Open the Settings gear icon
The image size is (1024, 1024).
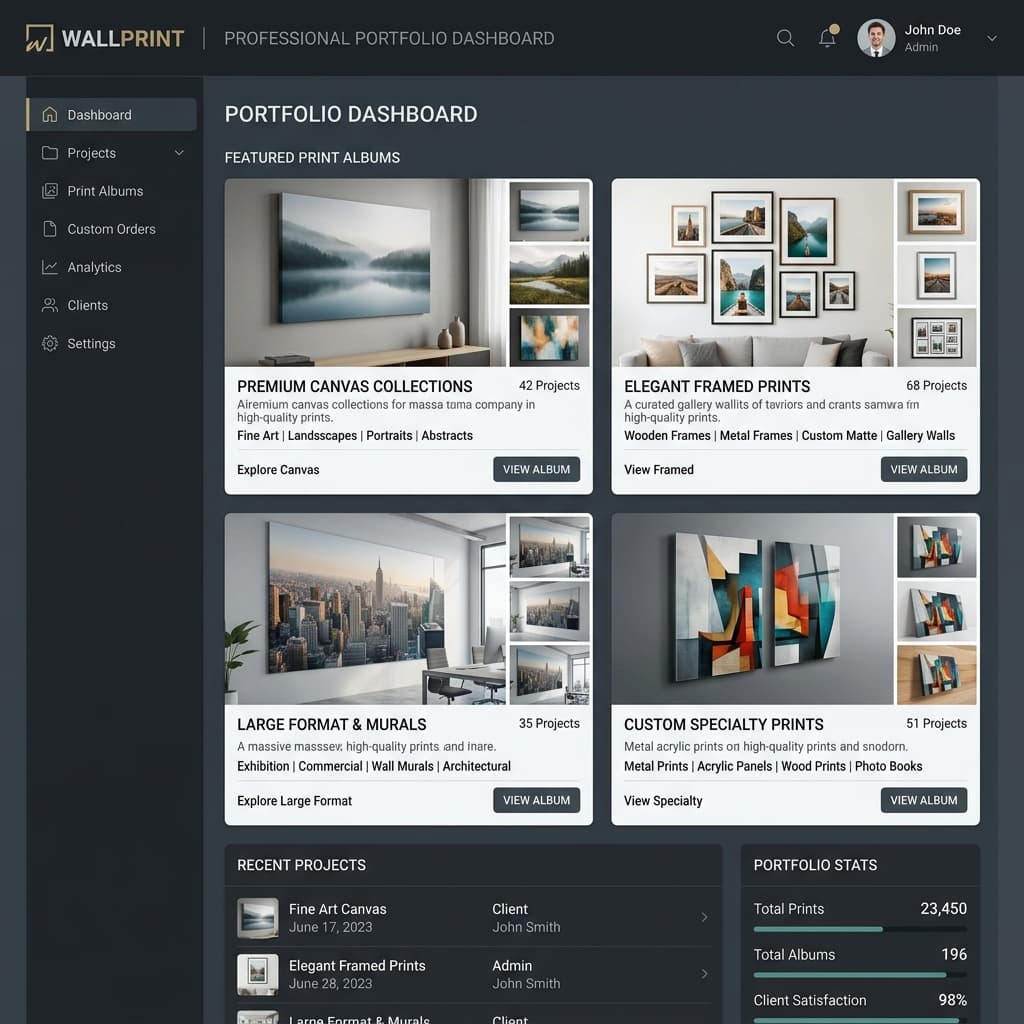[49, 343]
